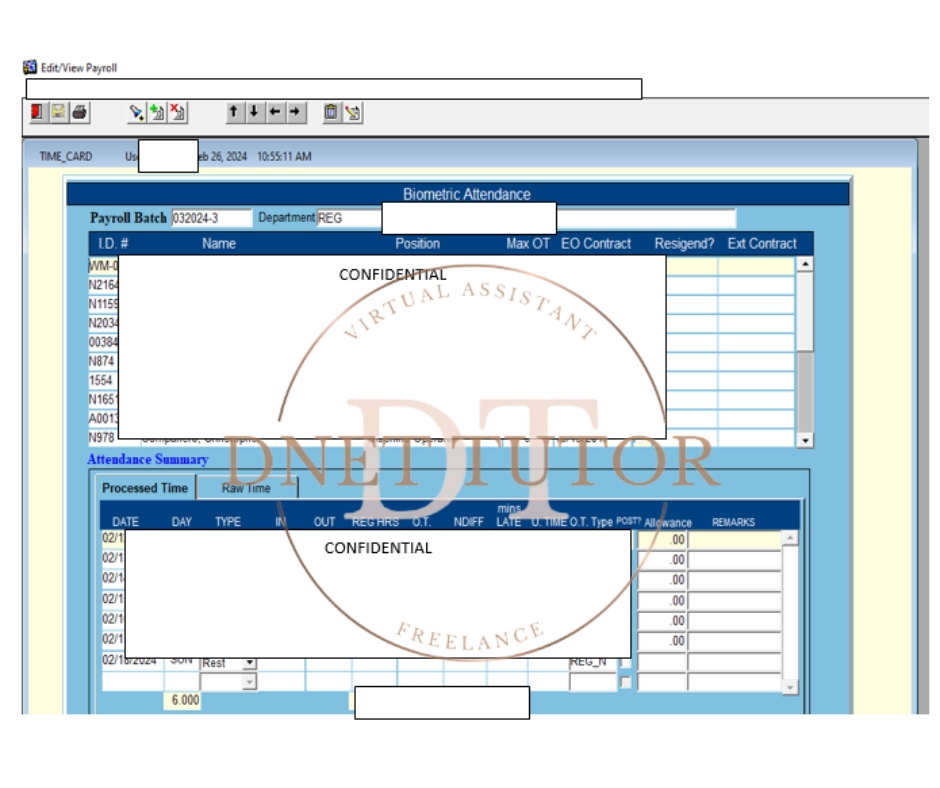This screenshot has height=788, width=940.
Task: Select employee ID N874 row
Action: pyautogui.click(x=101, y=362)
